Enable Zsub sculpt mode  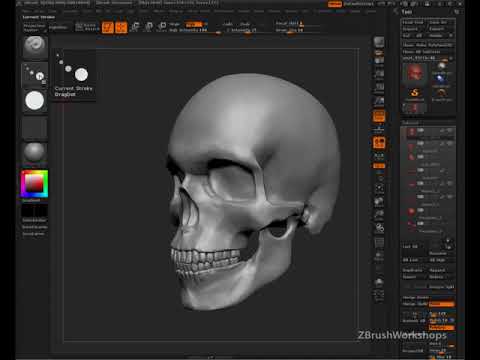point(245,24)
